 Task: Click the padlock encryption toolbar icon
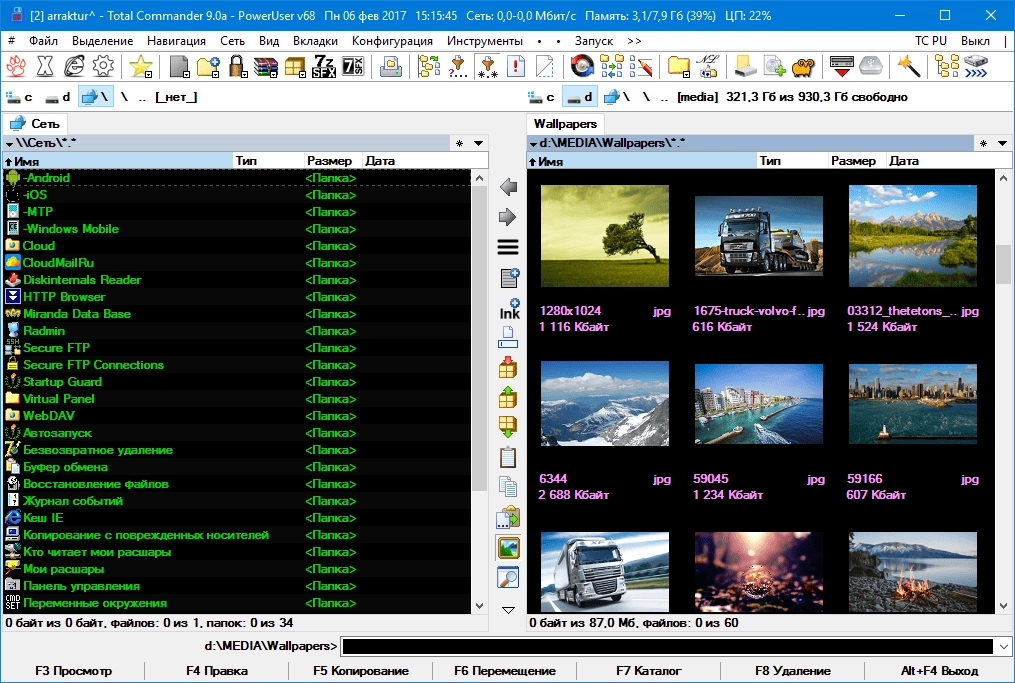pyautogui.click(x=237, y=66)
